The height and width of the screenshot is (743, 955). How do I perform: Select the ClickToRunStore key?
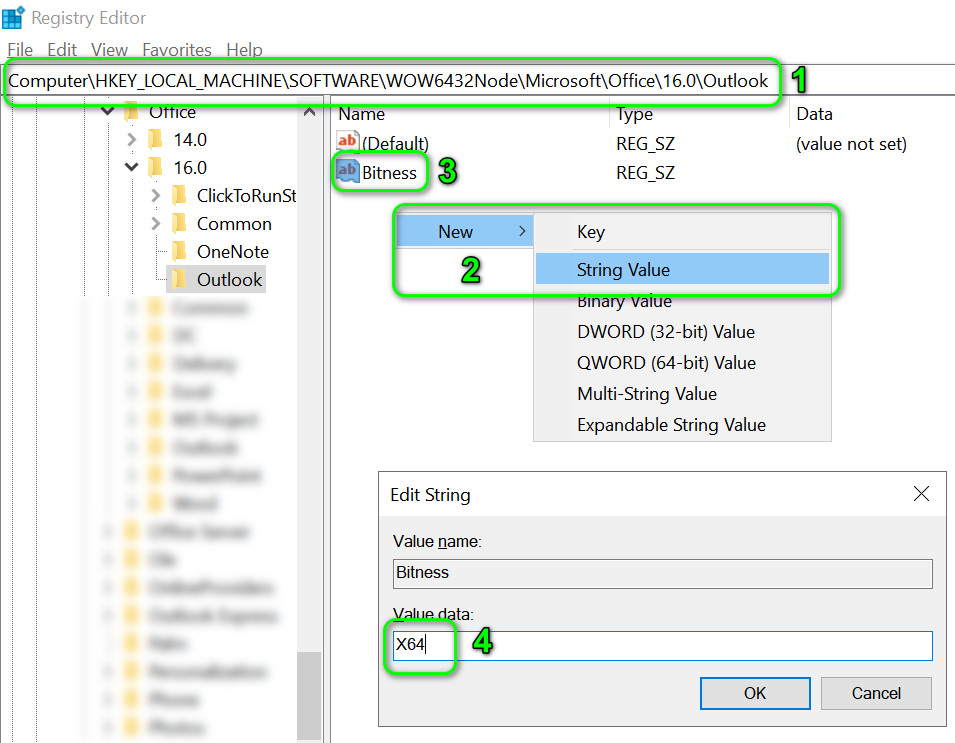tap(246, 195)
